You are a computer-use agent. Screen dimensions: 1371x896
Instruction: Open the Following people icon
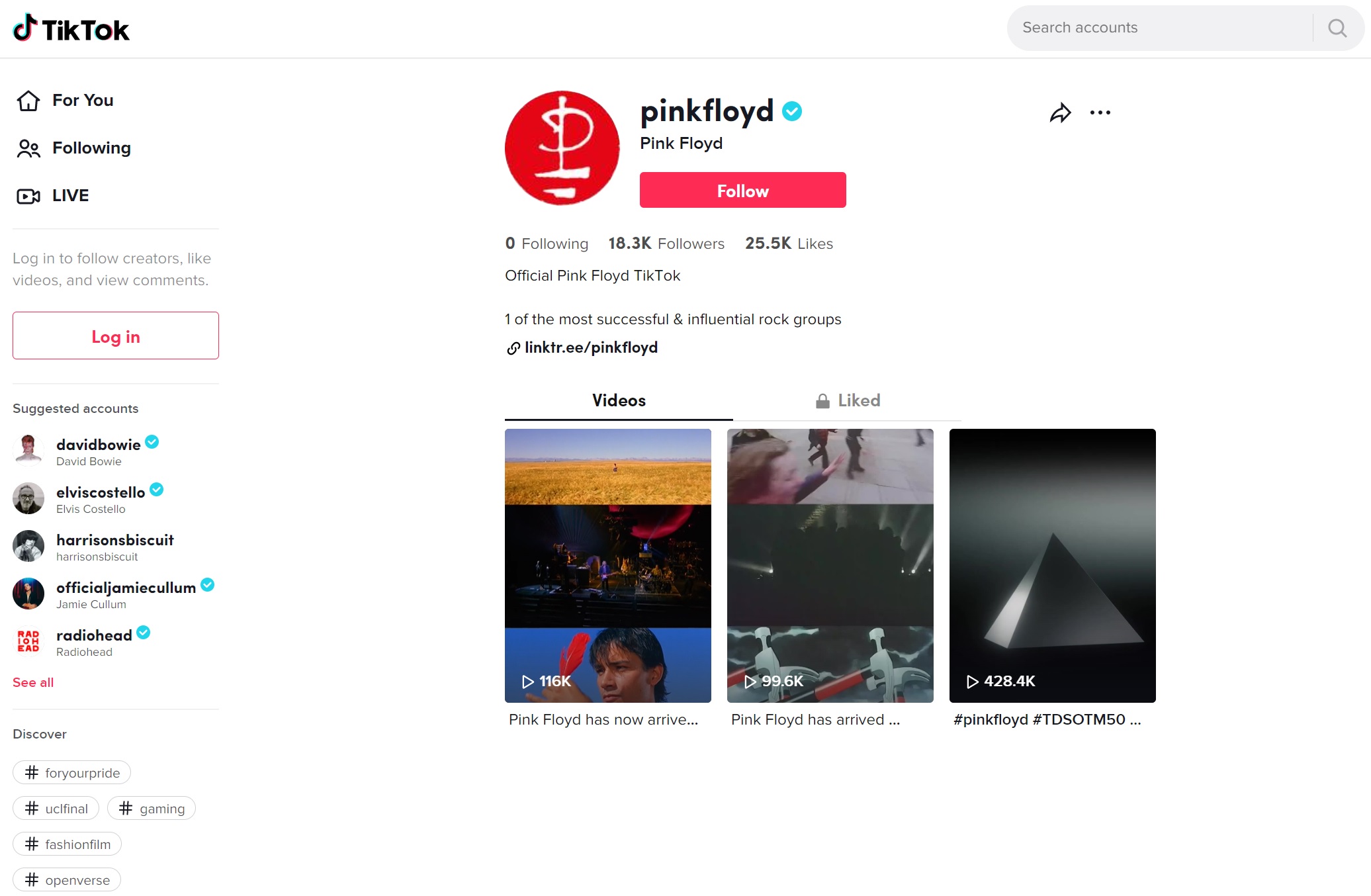click(28, 148)
